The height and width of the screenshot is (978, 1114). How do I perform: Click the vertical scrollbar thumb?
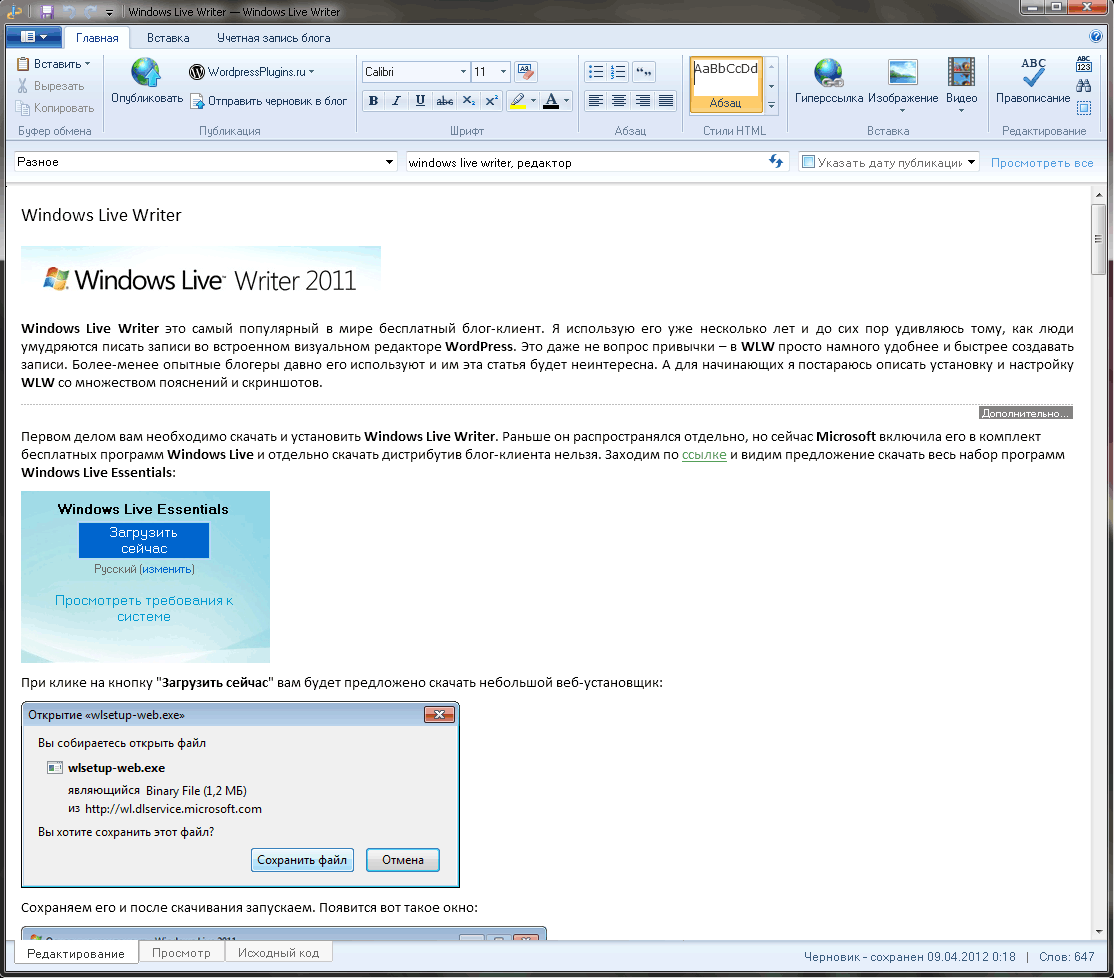(1098, 239)
